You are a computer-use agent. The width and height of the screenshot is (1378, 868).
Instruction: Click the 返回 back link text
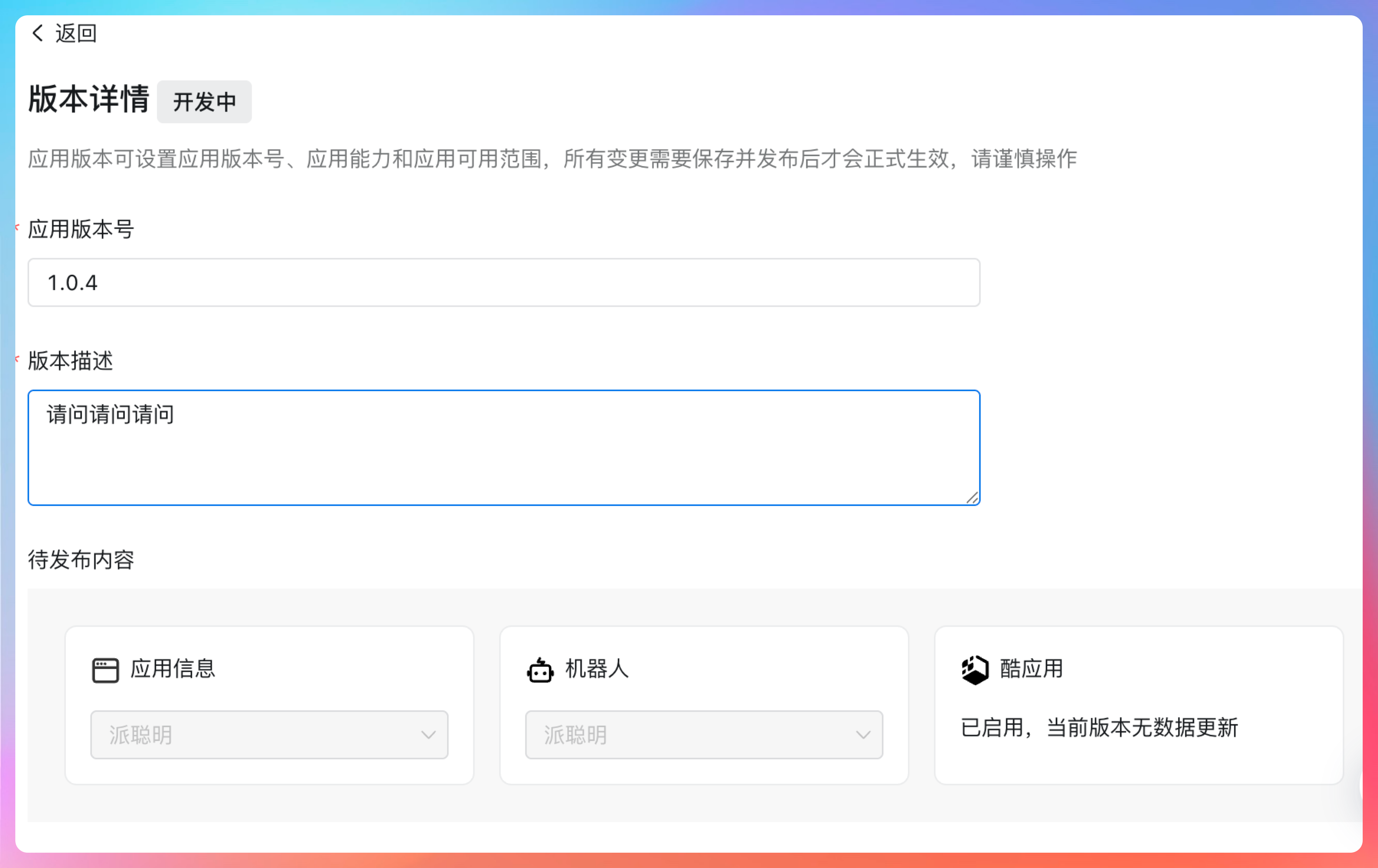75,33
